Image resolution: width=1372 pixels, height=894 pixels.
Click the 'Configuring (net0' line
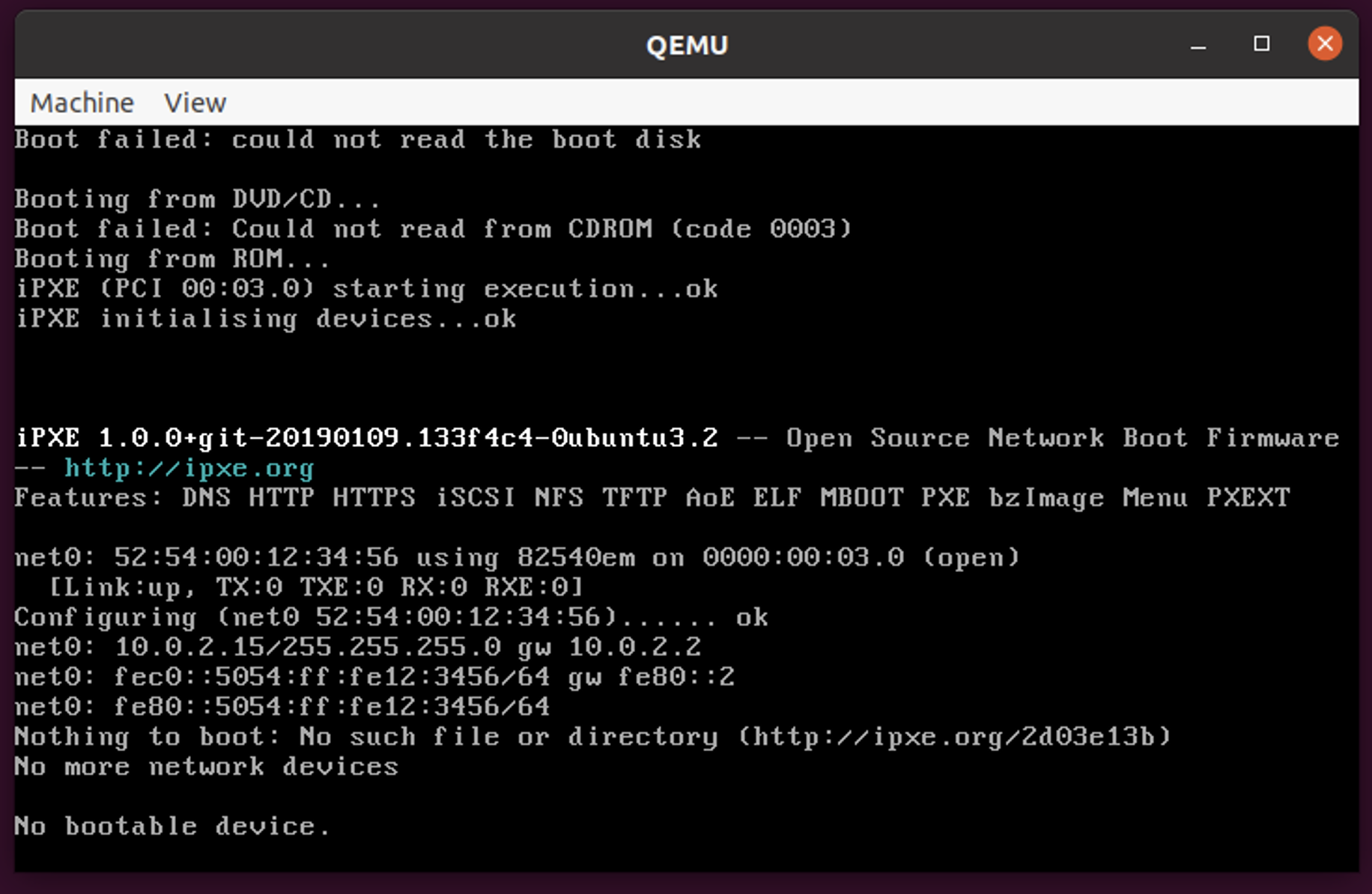392,617
